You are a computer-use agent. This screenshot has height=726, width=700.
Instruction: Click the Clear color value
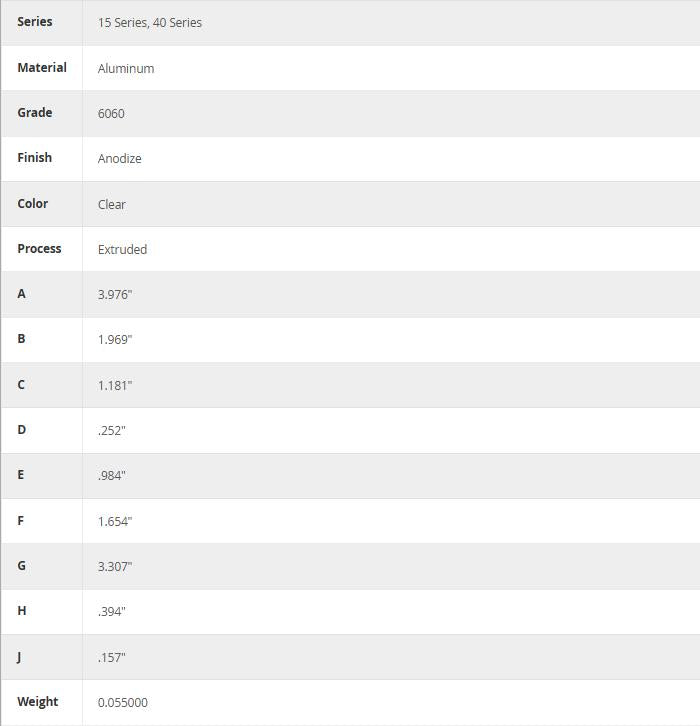point(112,204)
